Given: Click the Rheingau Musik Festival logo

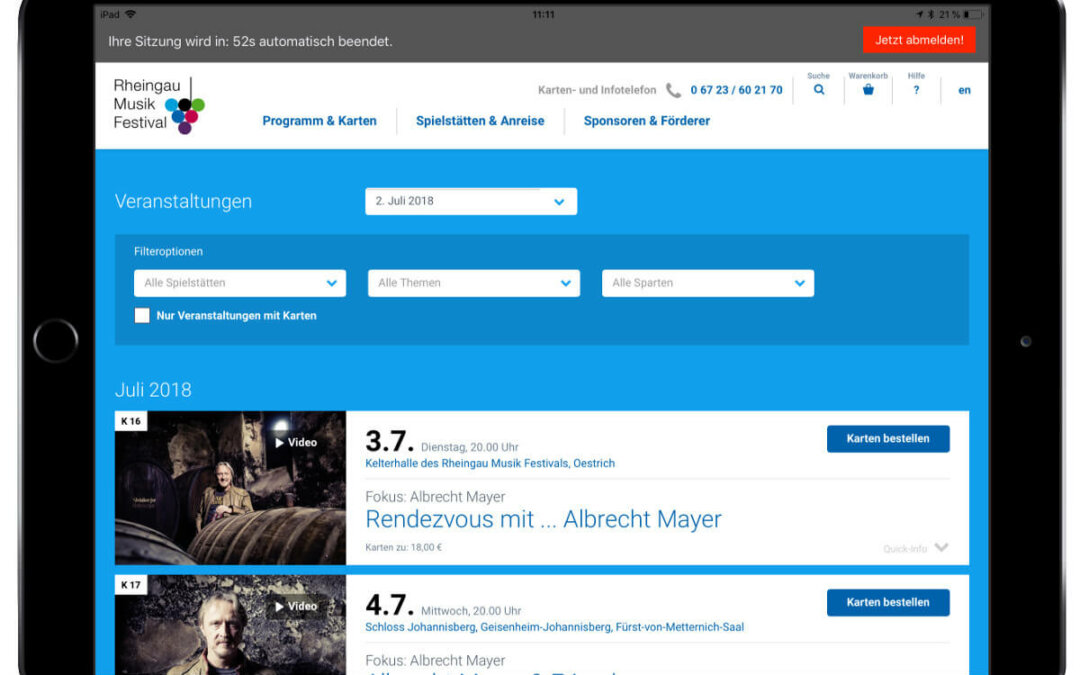Looking at the screenshot, I should click(x=159, y=105).
